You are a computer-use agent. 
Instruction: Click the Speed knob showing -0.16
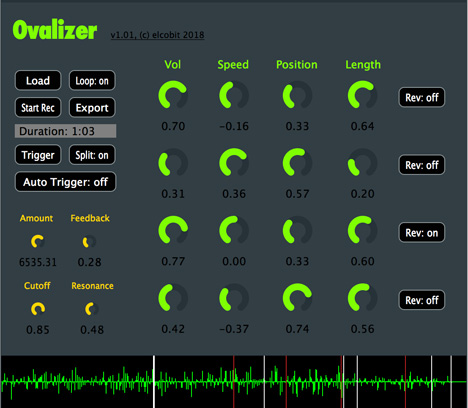click(234, 95)
